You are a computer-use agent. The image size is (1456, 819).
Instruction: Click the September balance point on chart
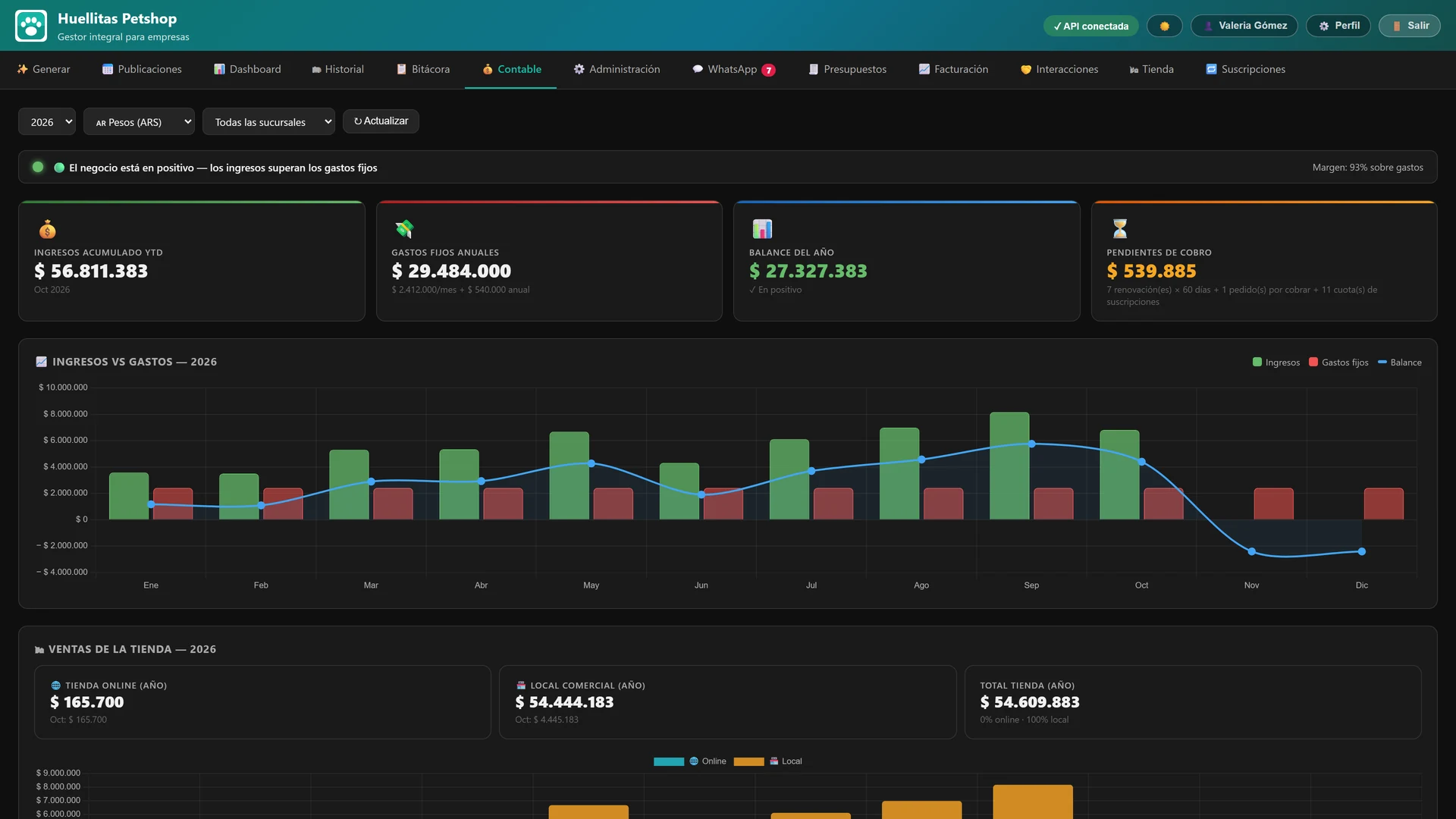coord(1031,444)
